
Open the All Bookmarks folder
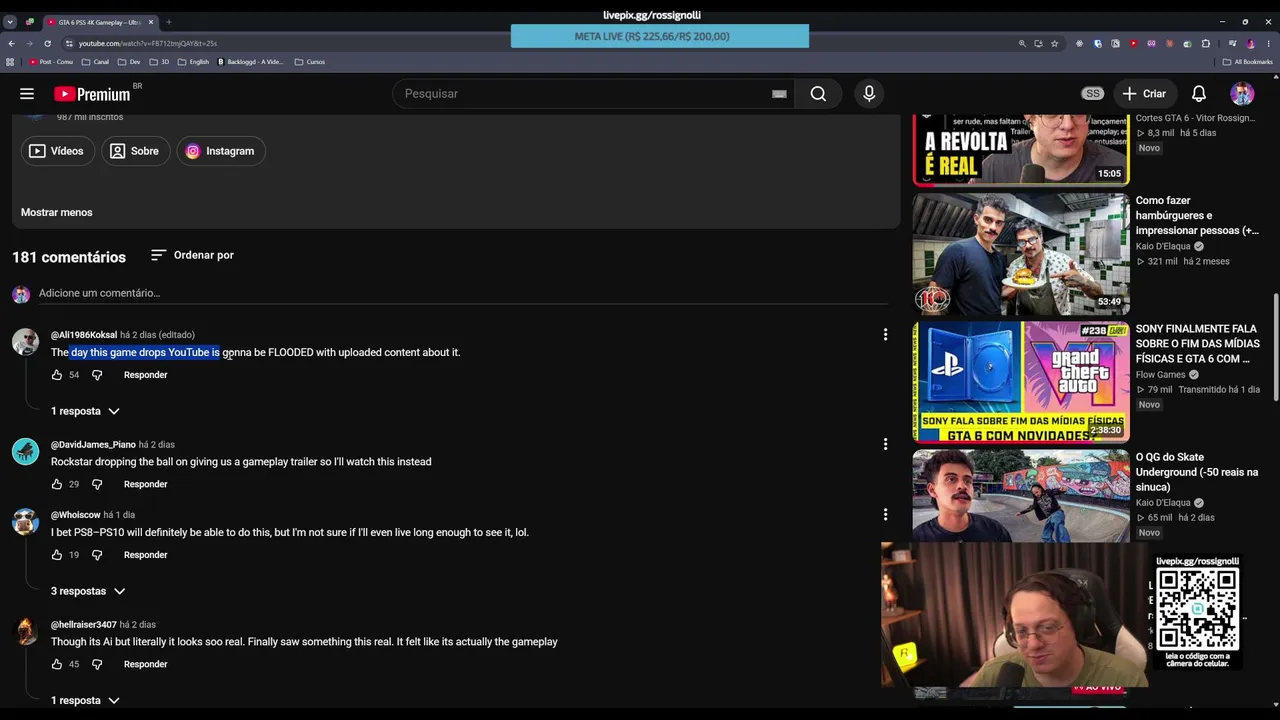pyautogui.click(x=1248, y=62)
